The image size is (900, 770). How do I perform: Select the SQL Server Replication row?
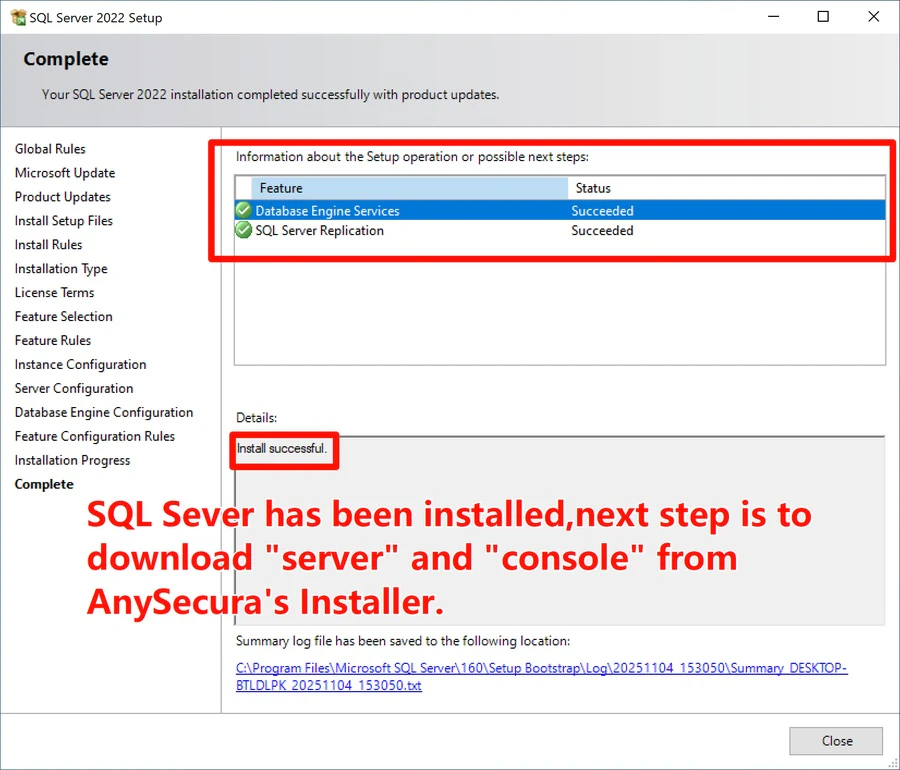pos(560,230)
